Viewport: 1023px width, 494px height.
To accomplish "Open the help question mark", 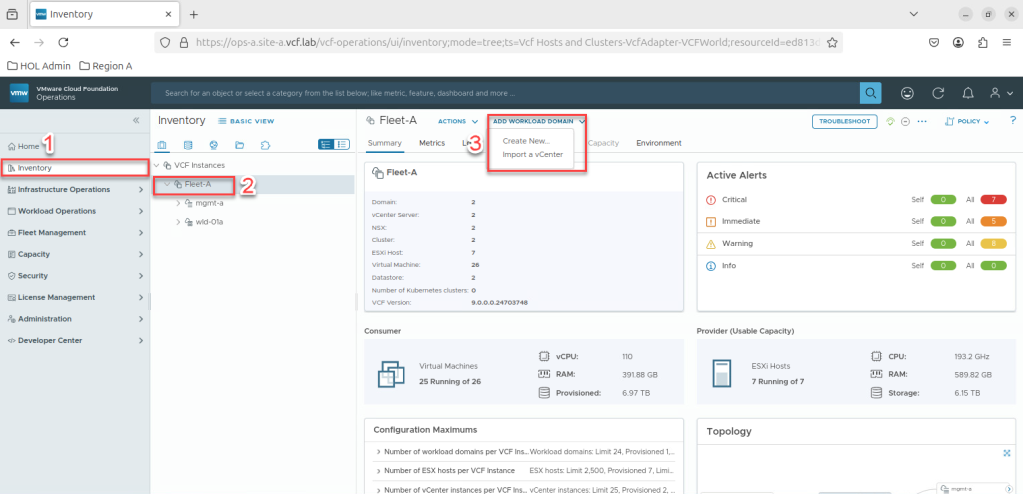I will click(x=1013, y=121).
